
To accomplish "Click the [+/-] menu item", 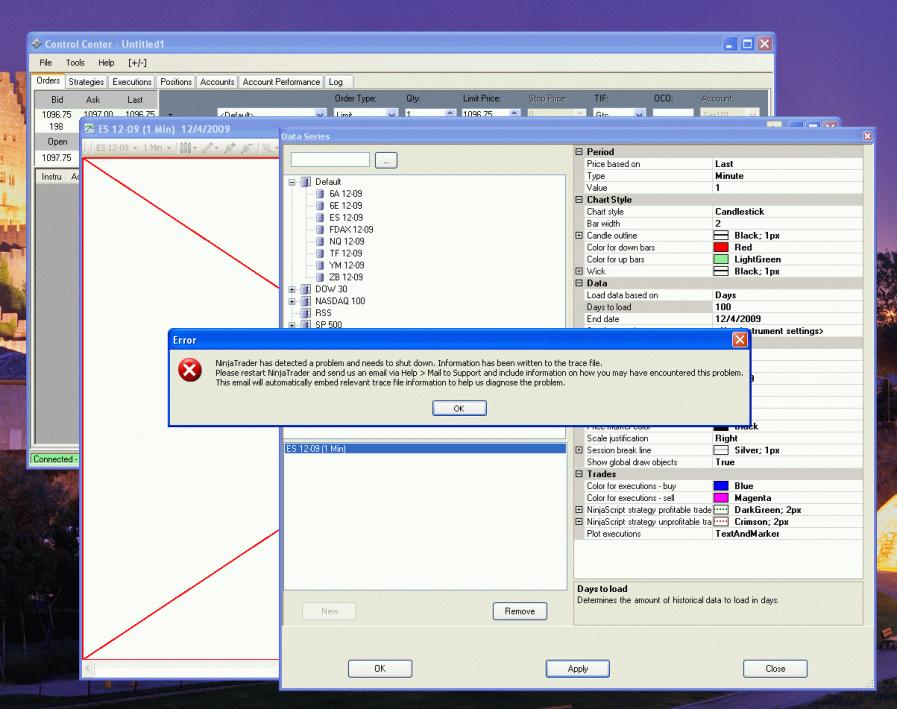I will 137,63.
